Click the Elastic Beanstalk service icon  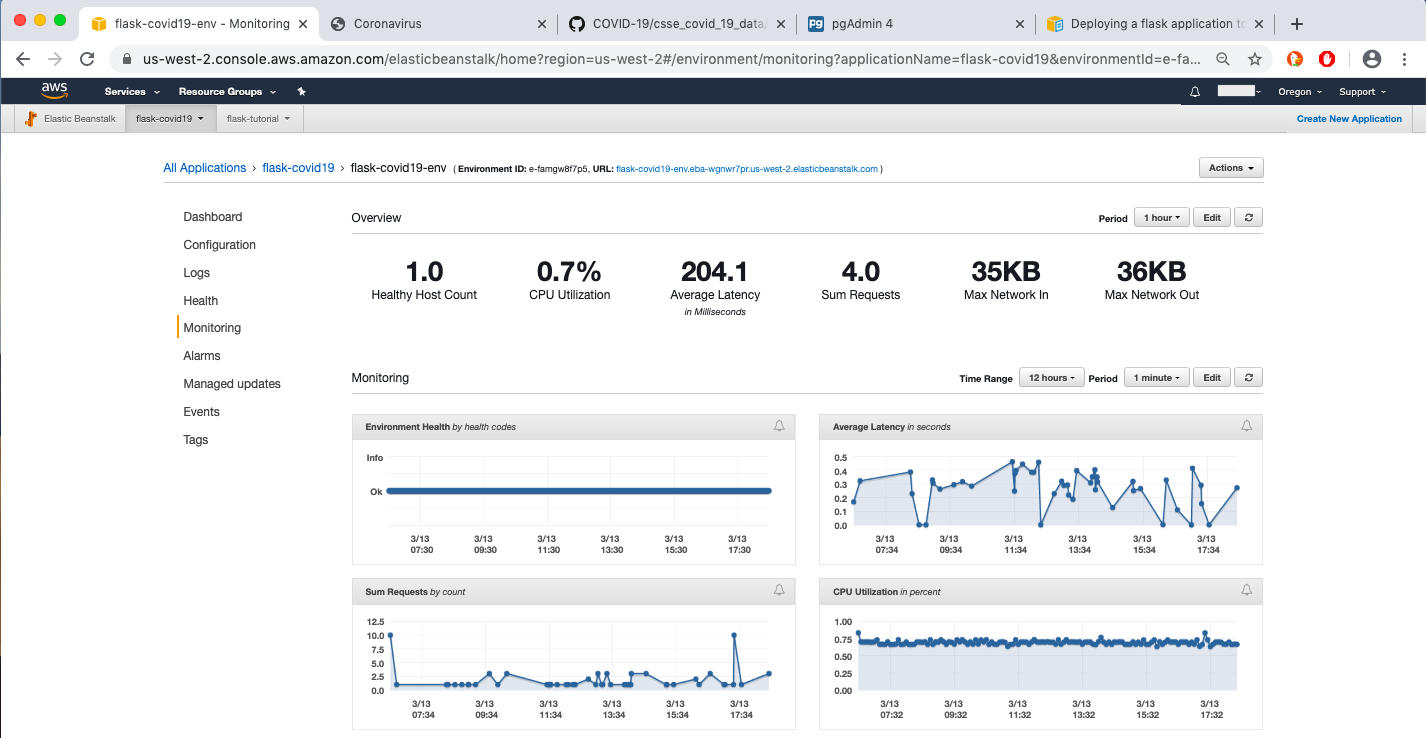click(31, 119)
